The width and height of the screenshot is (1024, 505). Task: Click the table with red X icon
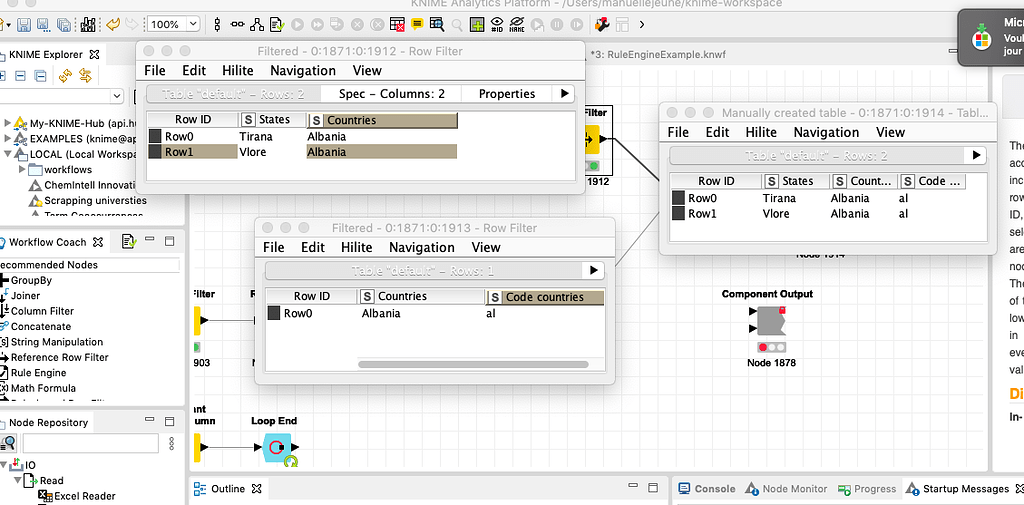tap(397, 24)
